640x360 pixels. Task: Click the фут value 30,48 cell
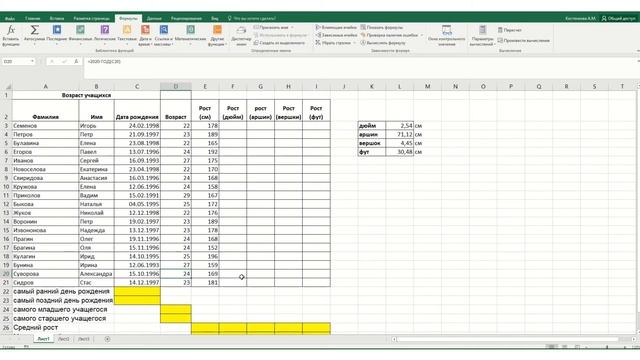pos(400,152)
